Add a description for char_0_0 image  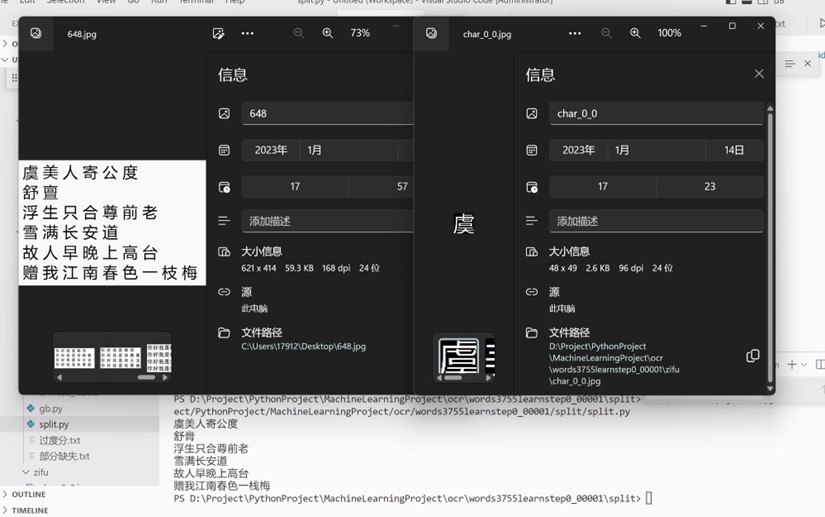coord(656,221)
